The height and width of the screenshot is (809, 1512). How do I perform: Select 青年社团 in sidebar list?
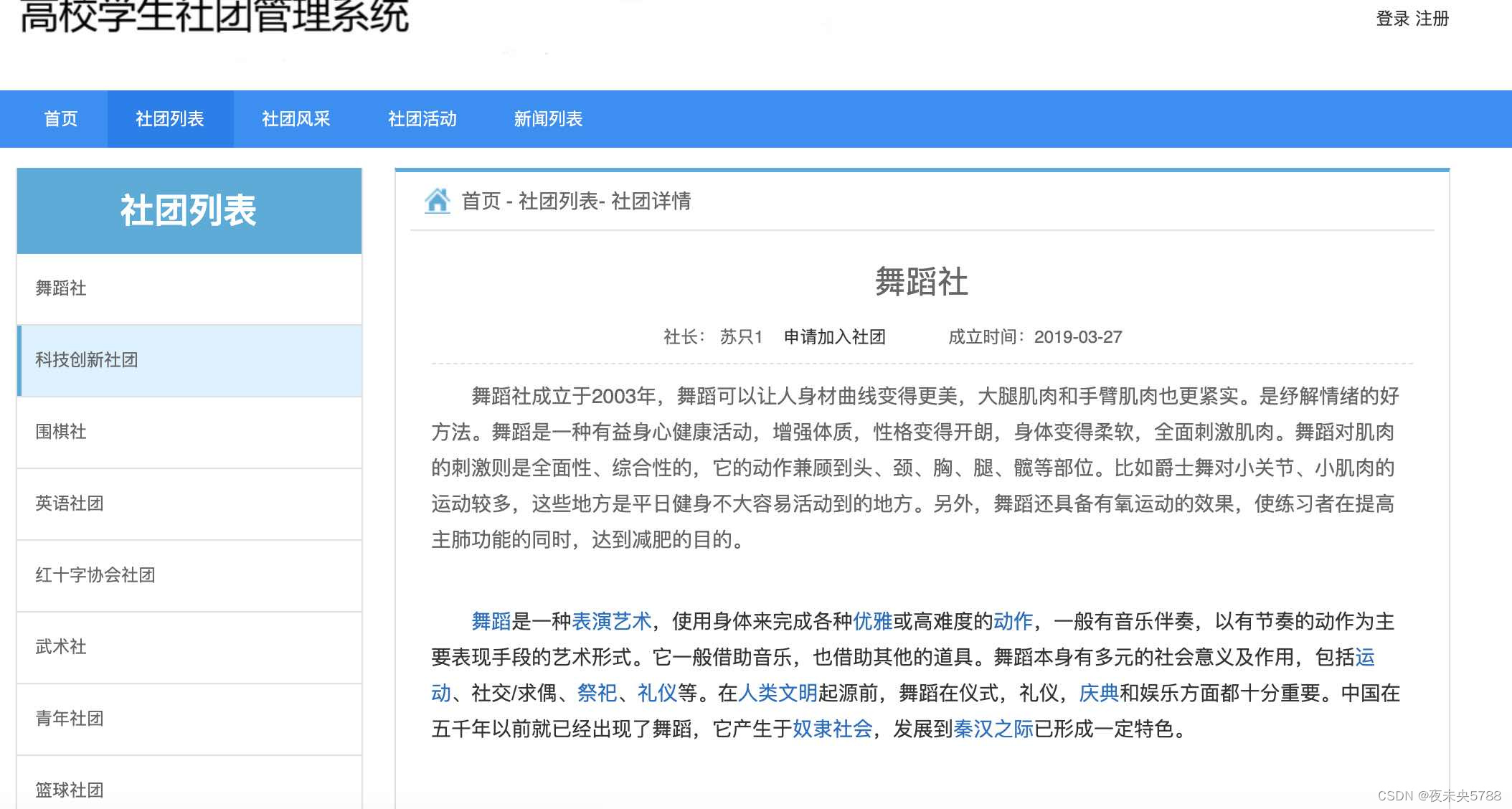pyautogui.click(x=189, y=719)
